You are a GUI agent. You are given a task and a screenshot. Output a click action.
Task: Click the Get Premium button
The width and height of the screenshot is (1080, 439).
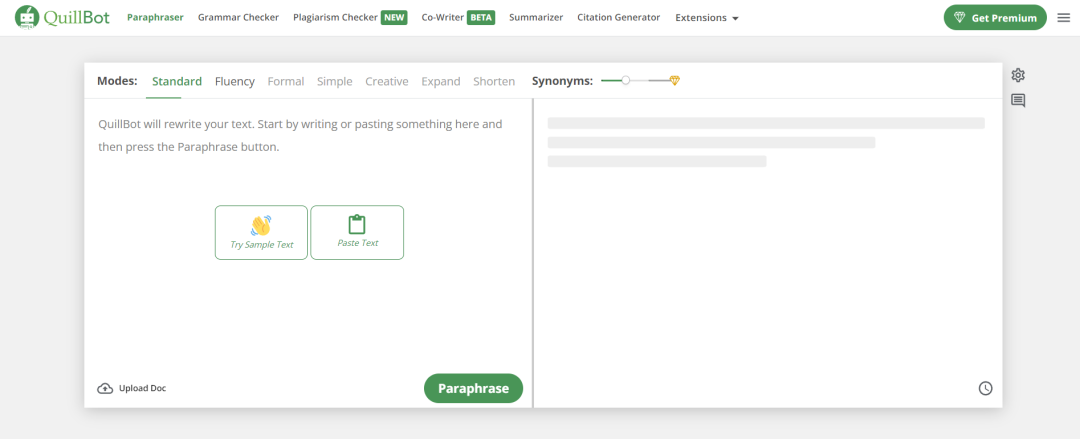[x=995, y=18]
